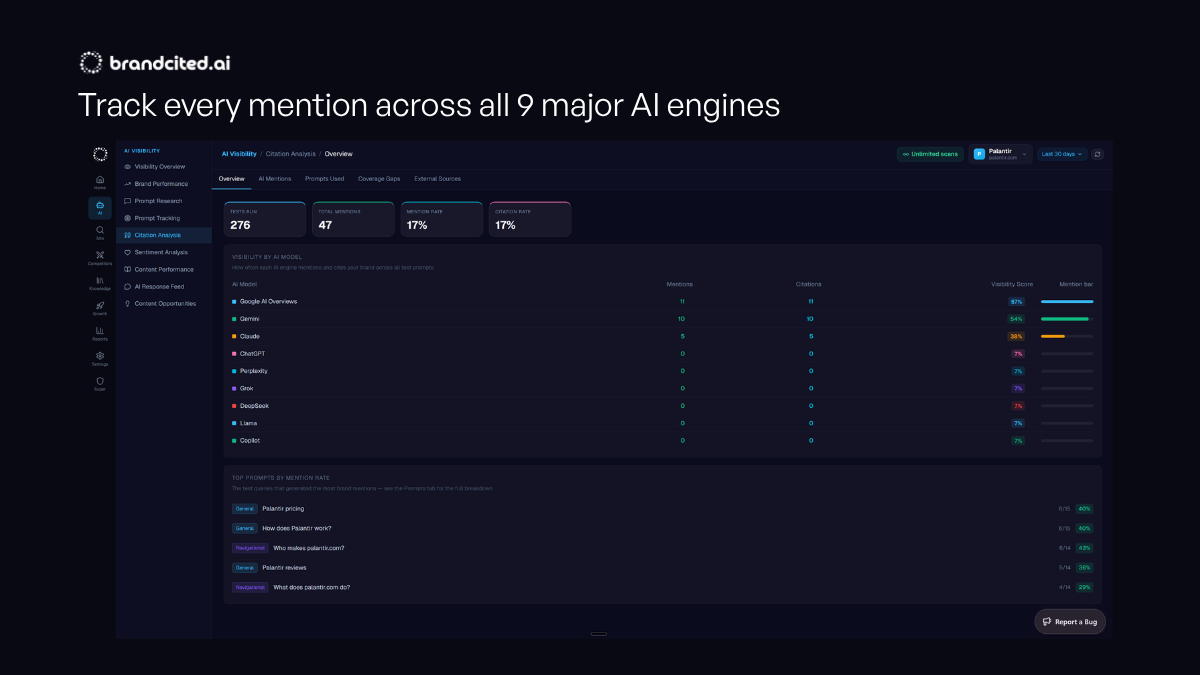This screenshot has height=675, width=1200.
Task: Click the Citation Analysis breadcrumb link
Action: tap(291, 154)
